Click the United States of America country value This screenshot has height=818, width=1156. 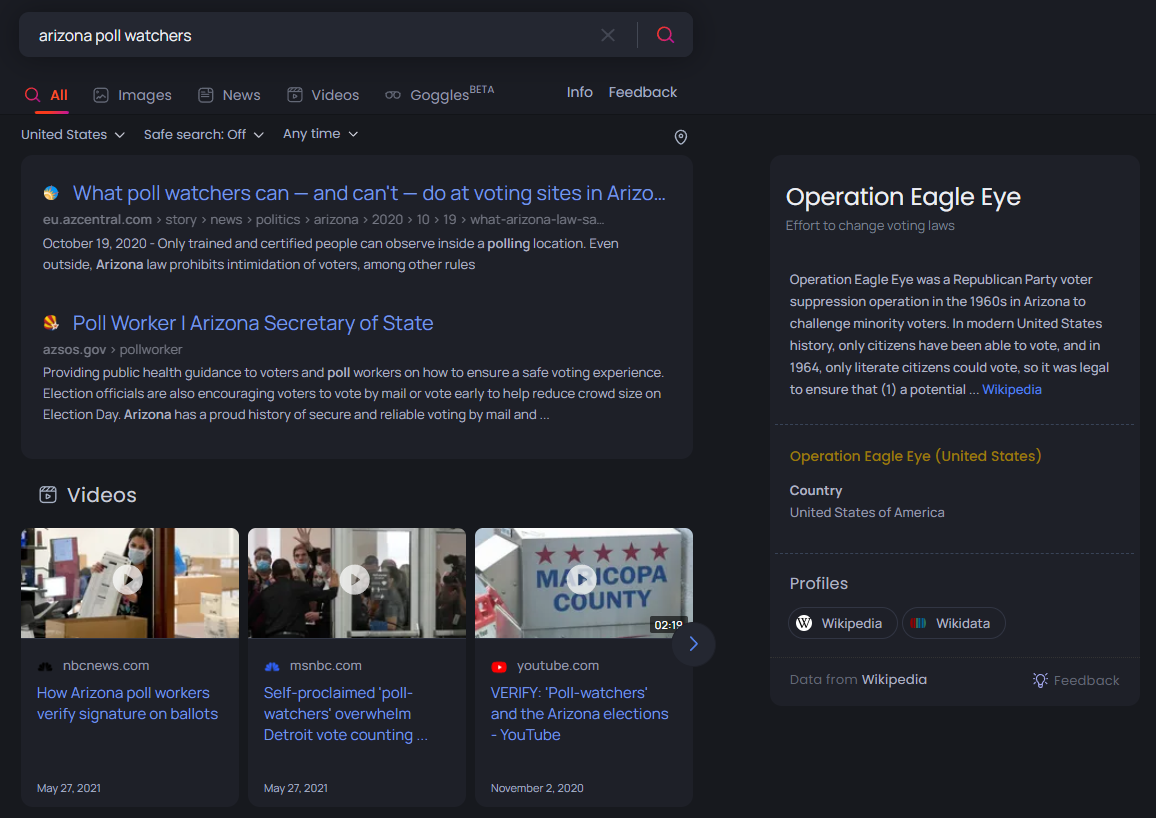[867, 512]
